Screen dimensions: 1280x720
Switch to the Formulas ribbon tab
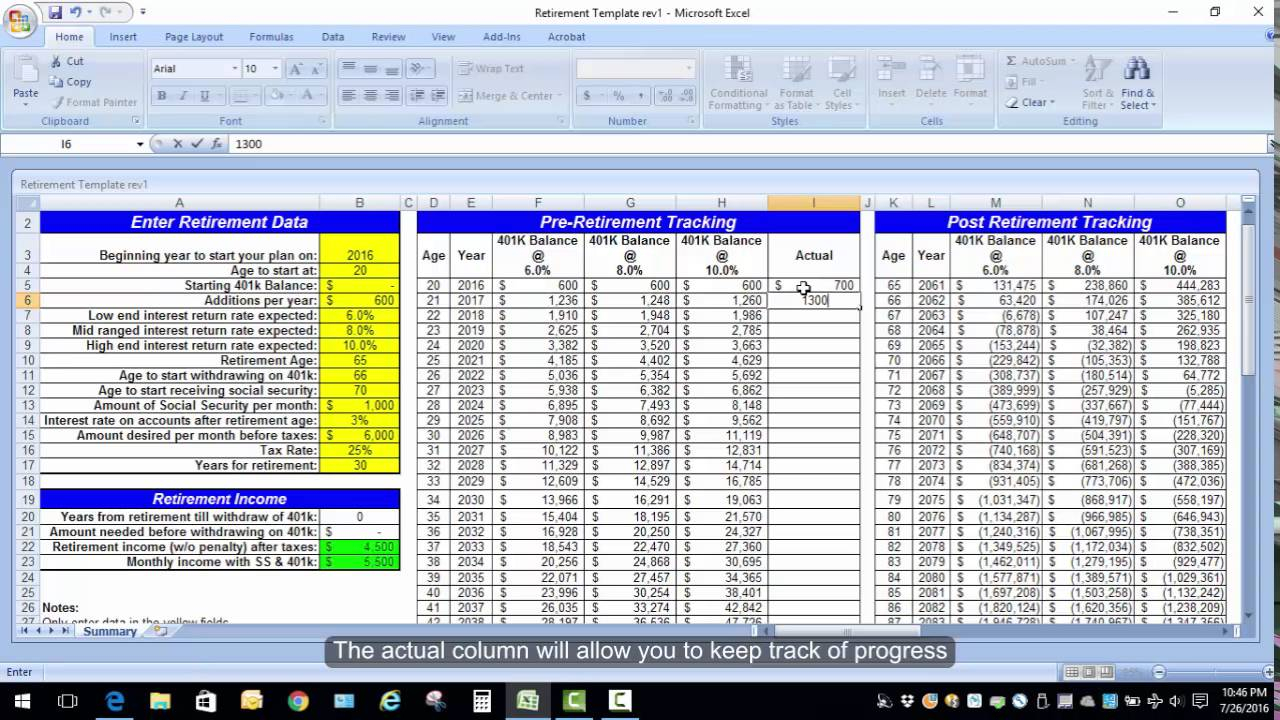(271, 37)
